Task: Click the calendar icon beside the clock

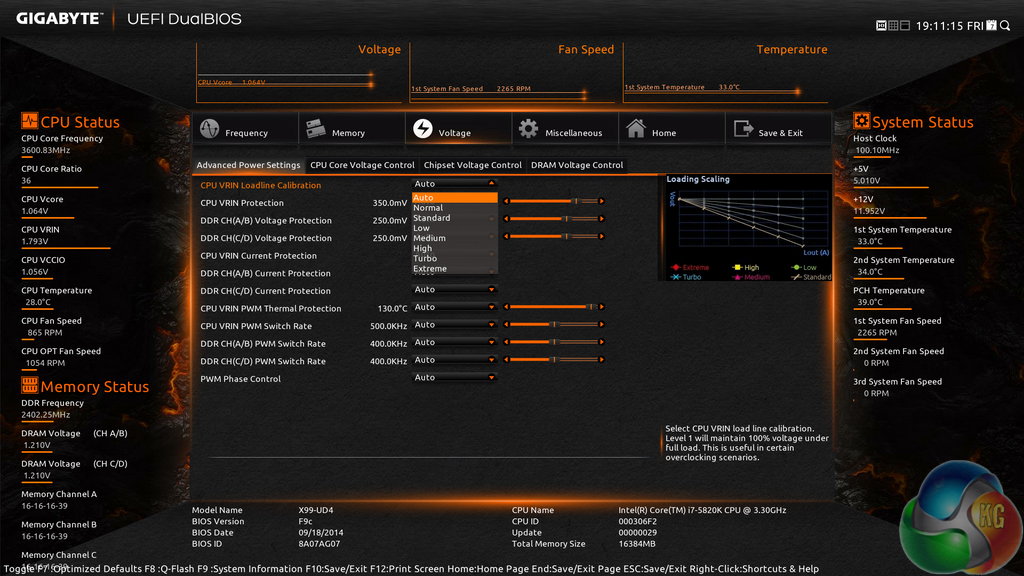Action: click(x=991, y=25)
